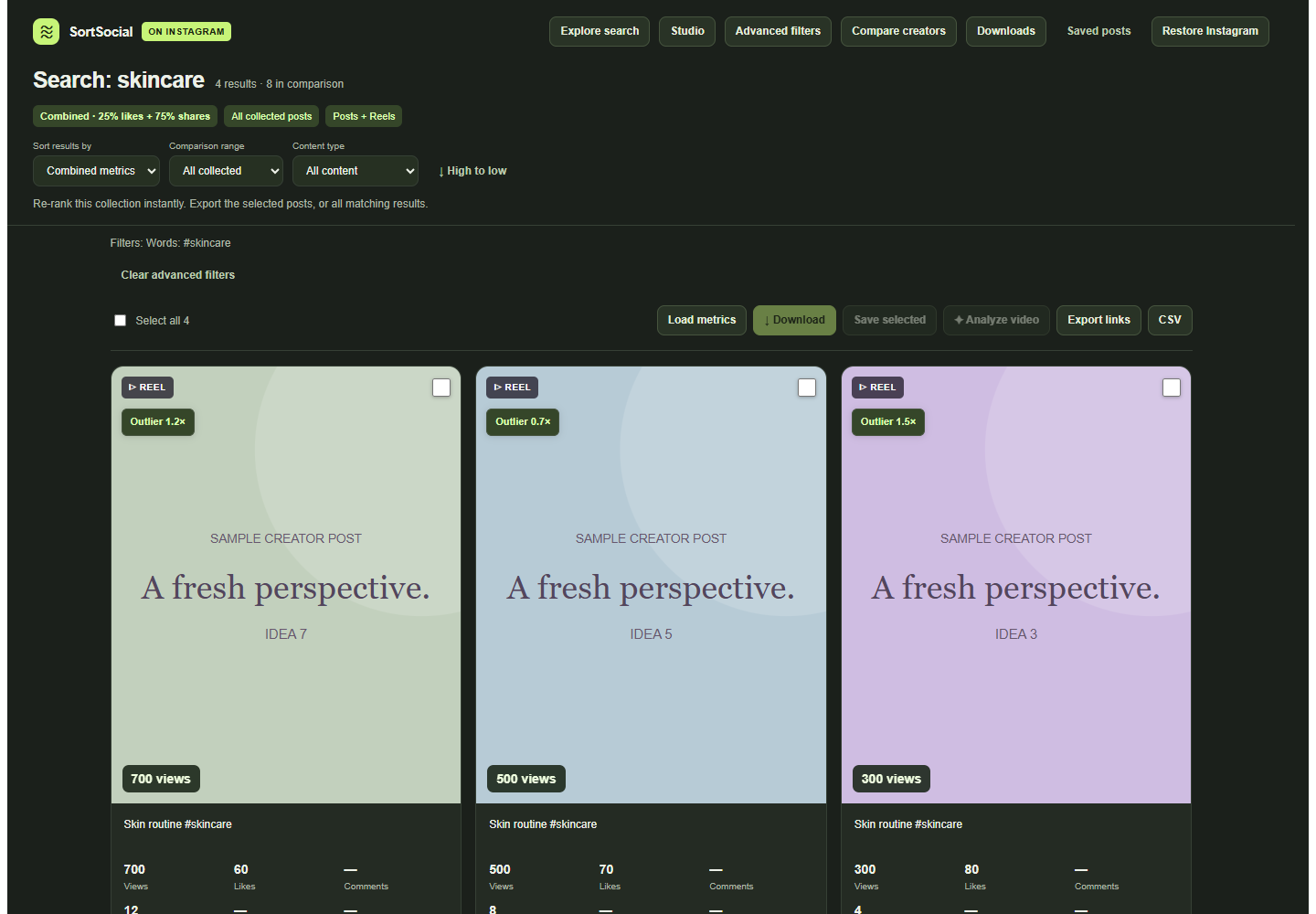The width and height of the screenshot is (1316, 914).
Task: Export results as CSV
Action: pos(1170,320)
